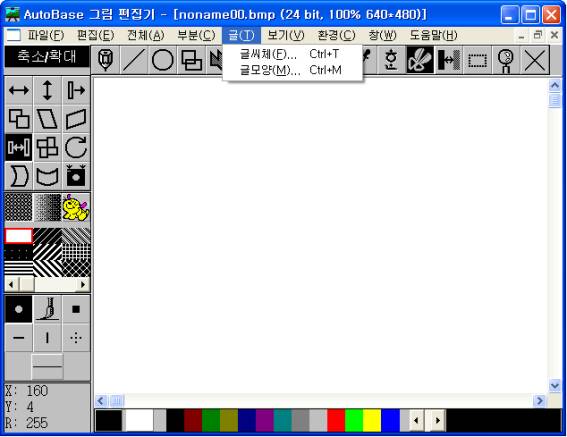Click the vertical scrollbar down arrow
This screenshot has width=567, height=437.
click(555, 386)
